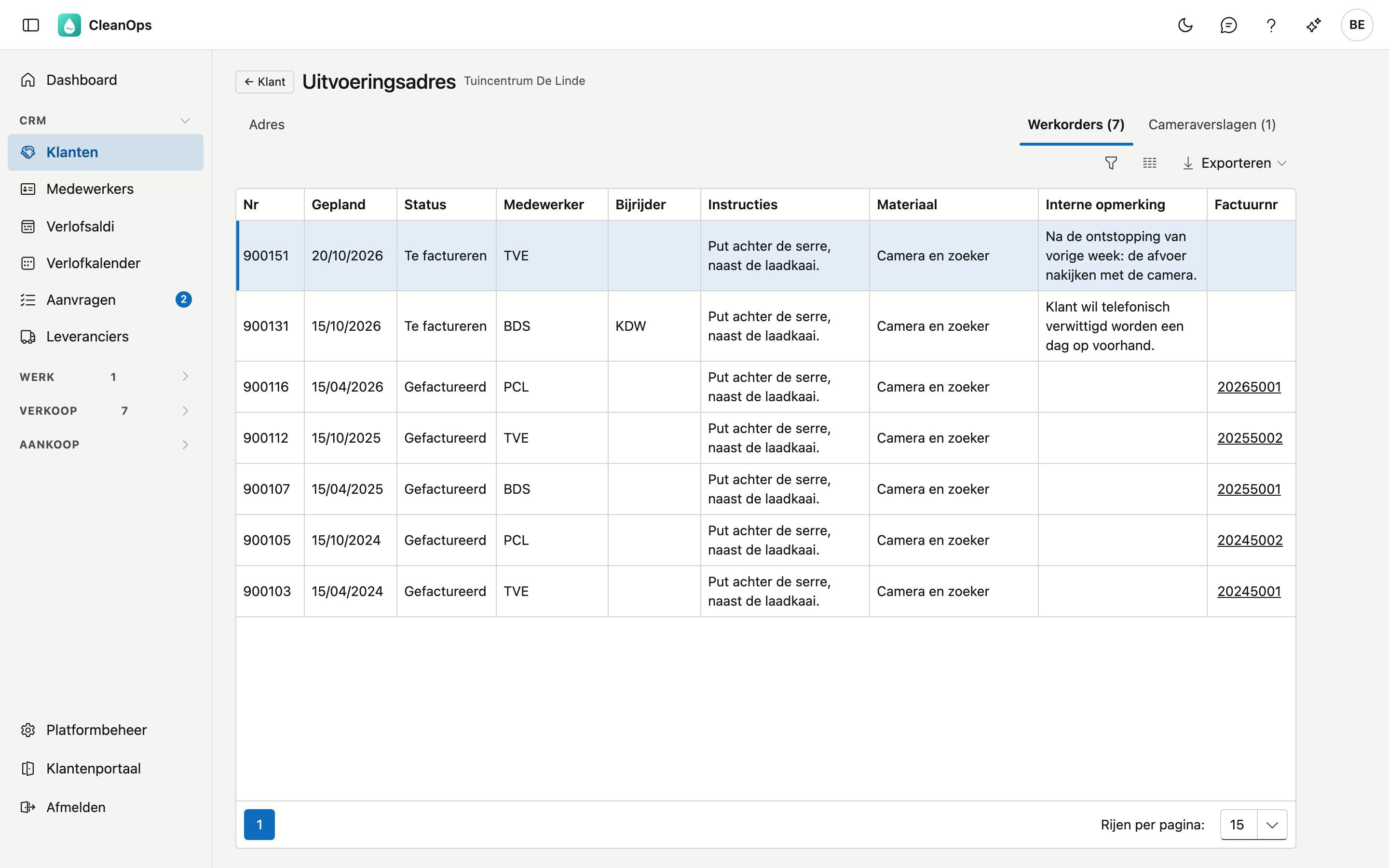The image size is (1389, 868).
Task: Expand the WERK section
Action: 106,377
